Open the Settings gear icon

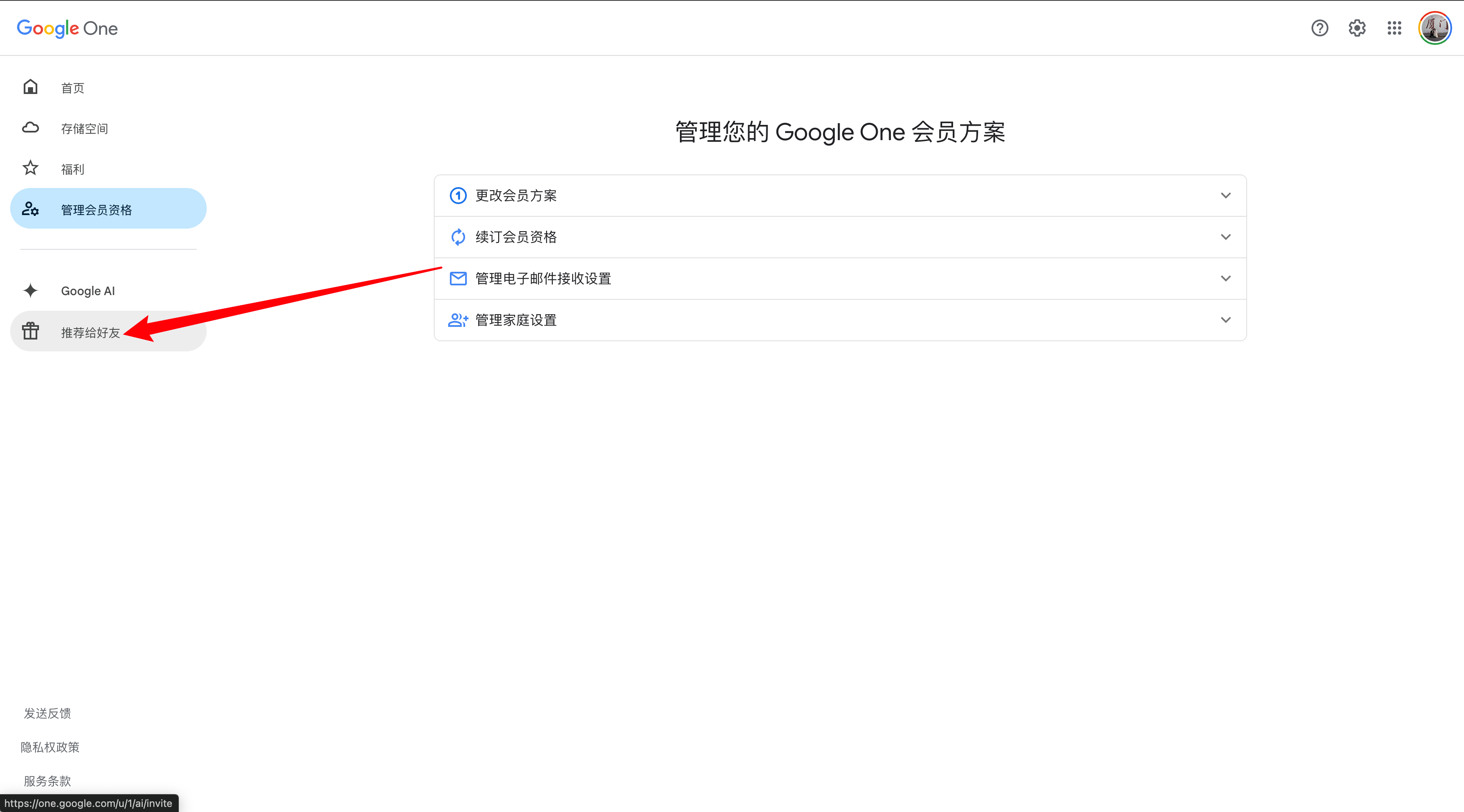point(1356,28)
